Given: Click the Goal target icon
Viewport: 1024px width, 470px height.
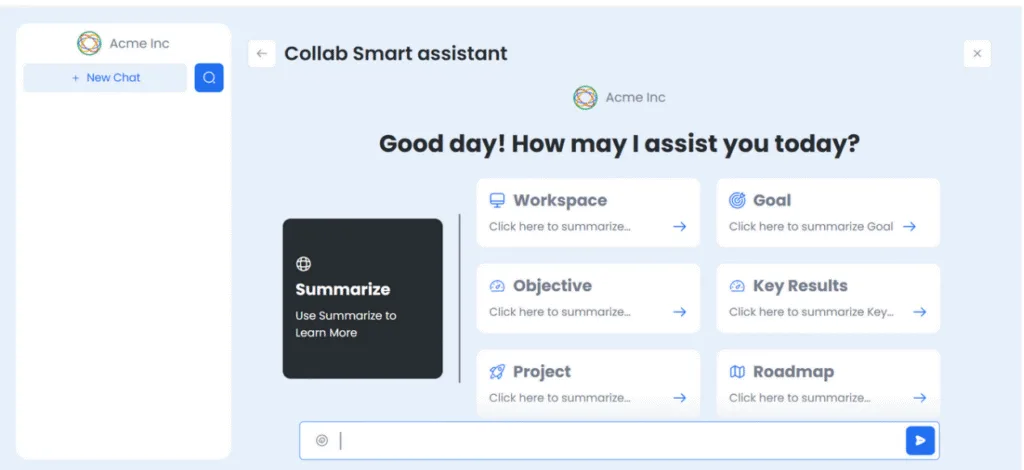Looking at the screenshot, I should tap(737, 200).
